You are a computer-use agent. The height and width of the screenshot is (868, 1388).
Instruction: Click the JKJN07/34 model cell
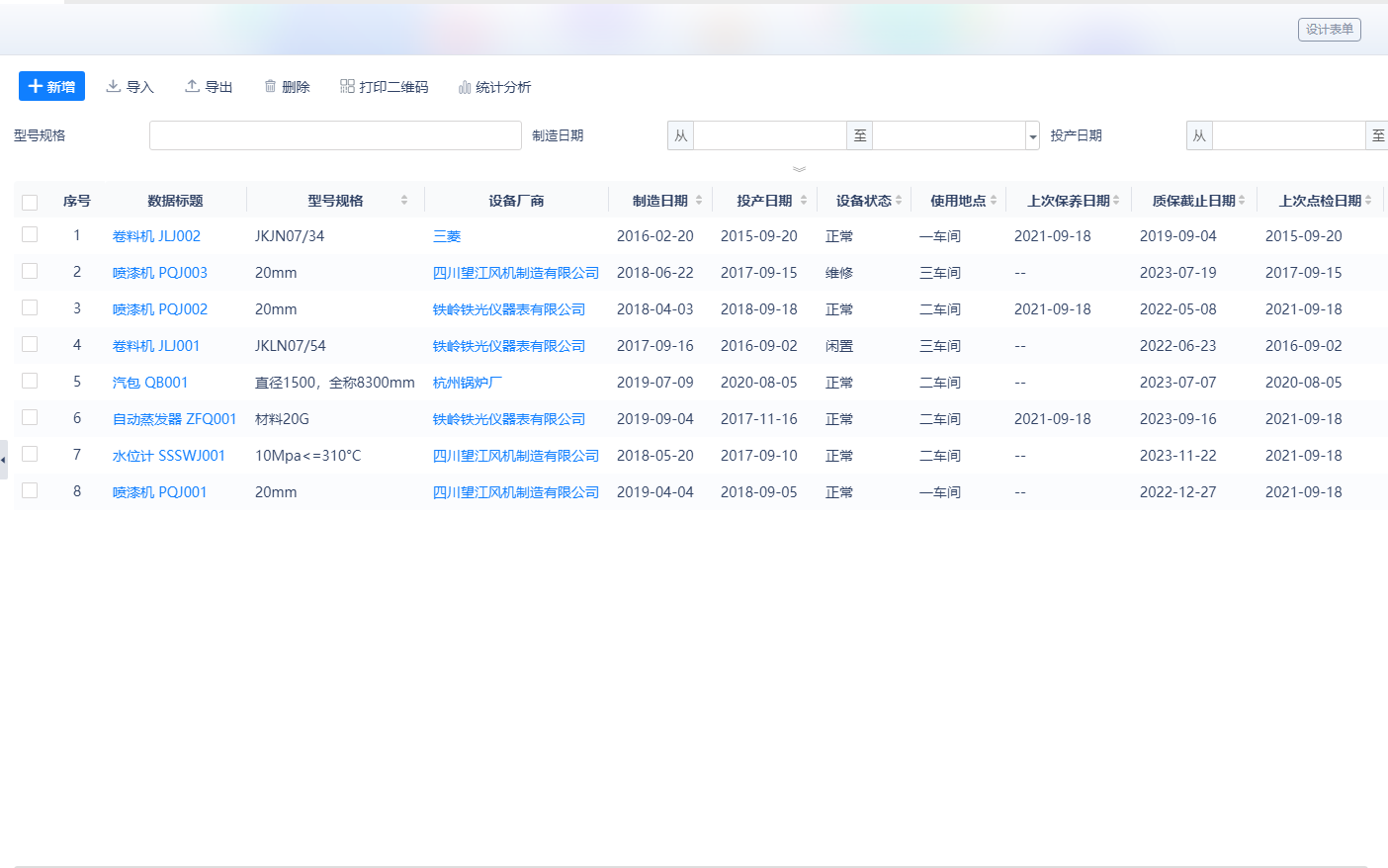click(x=290, y=236)
